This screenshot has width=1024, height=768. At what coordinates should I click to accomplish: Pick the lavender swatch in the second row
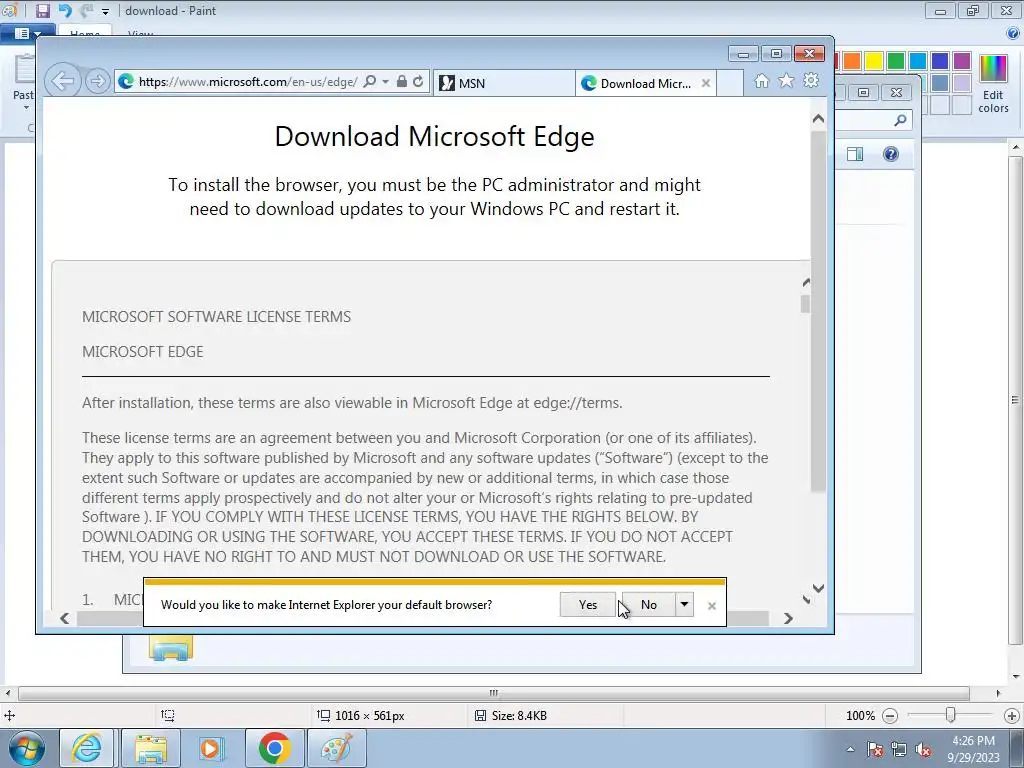point(962,82)
